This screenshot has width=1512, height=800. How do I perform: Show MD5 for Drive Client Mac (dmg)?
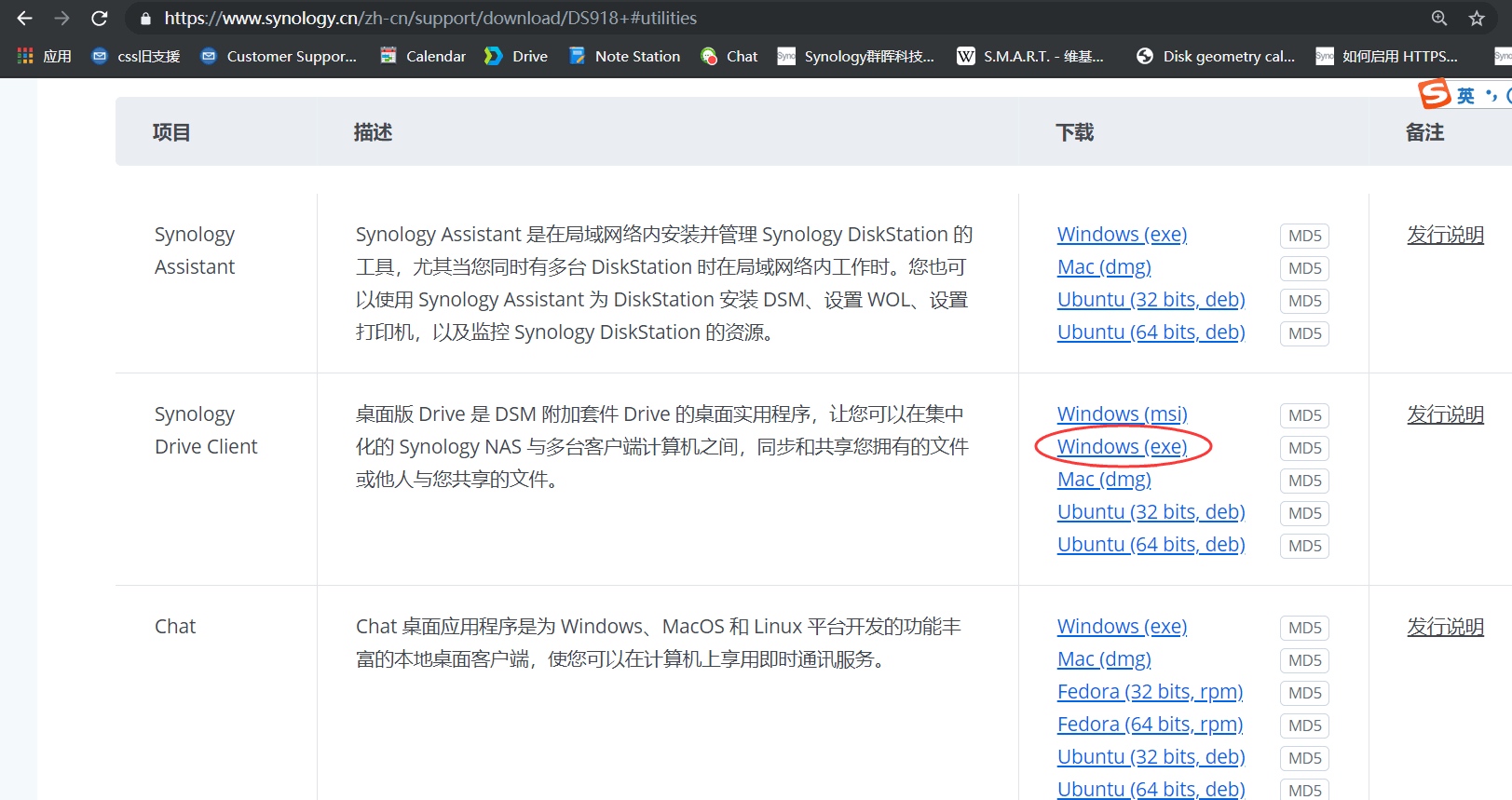coord(1304,481)
